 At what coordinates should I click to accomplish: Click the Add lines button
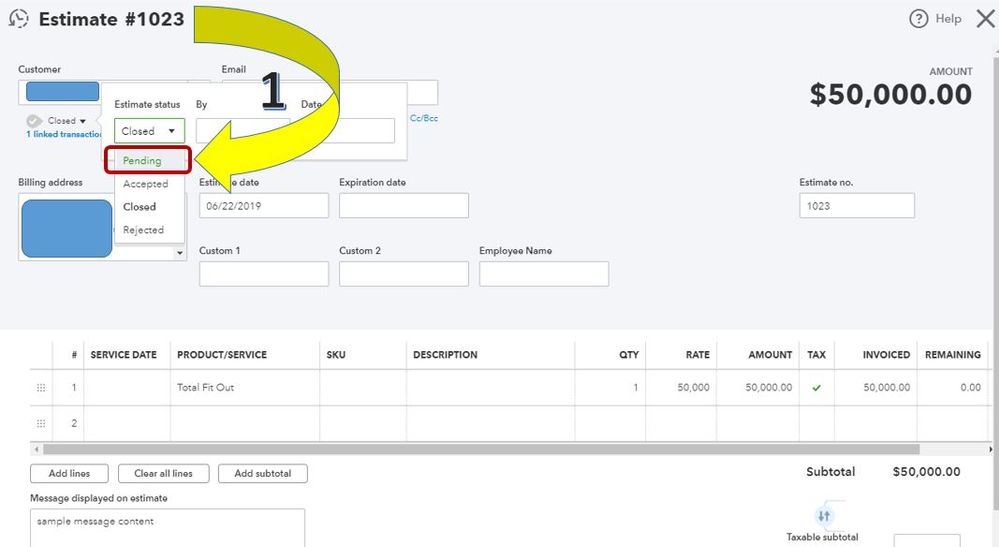point(69,473)
